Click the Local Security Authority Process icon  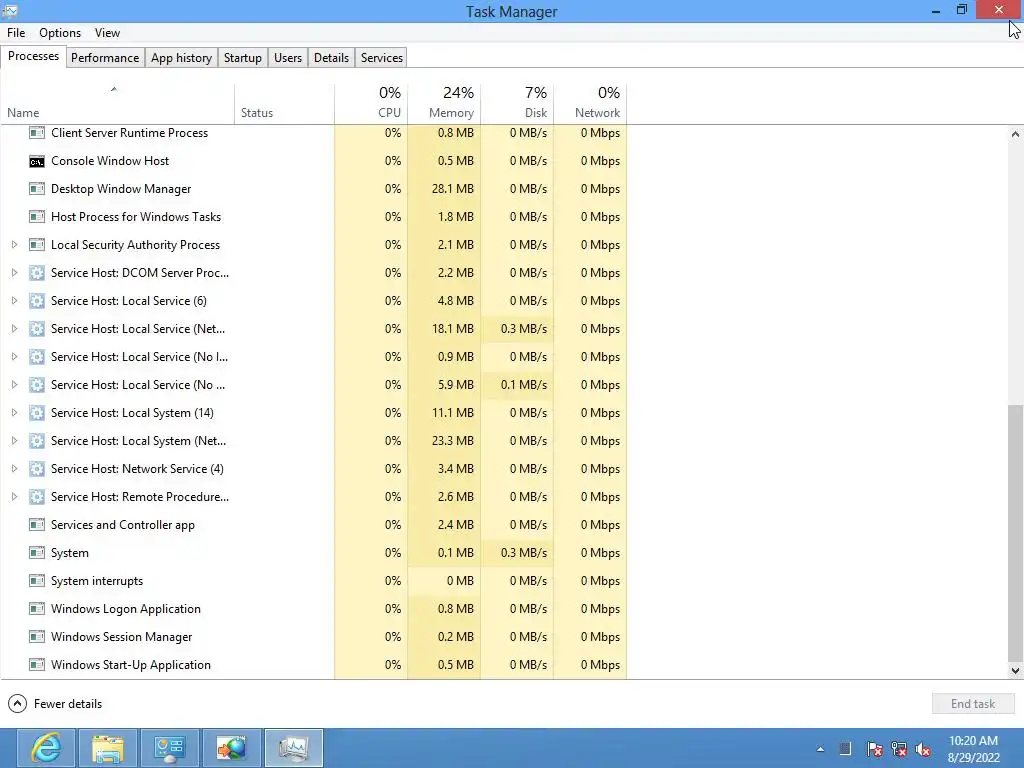[x=37, y=245]
